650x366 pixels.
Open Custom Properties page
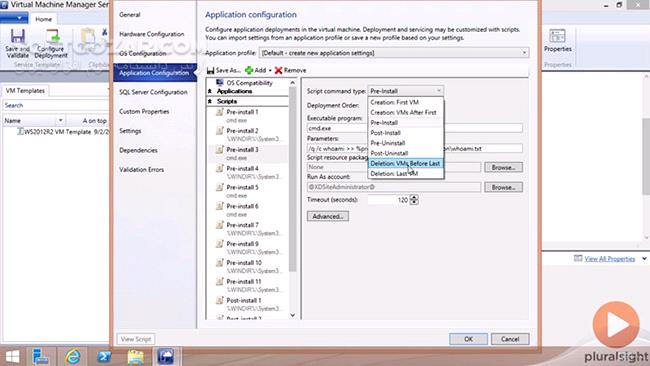coord(144,111)
